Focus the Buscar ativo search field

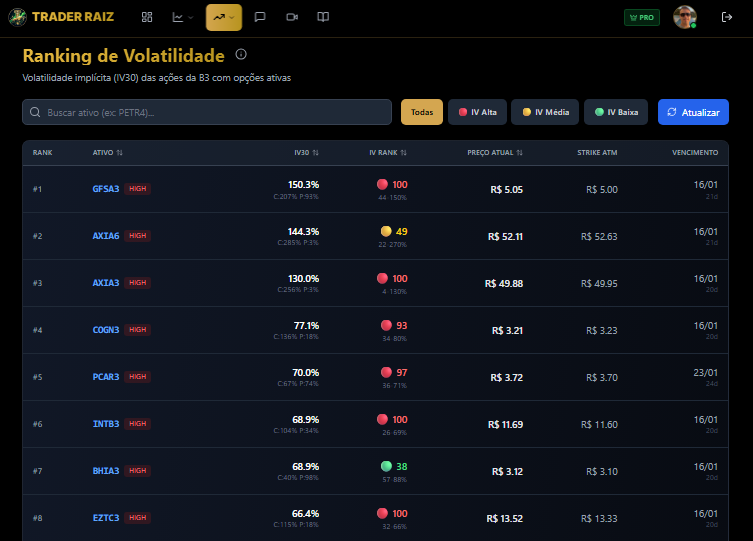(207, 112)
